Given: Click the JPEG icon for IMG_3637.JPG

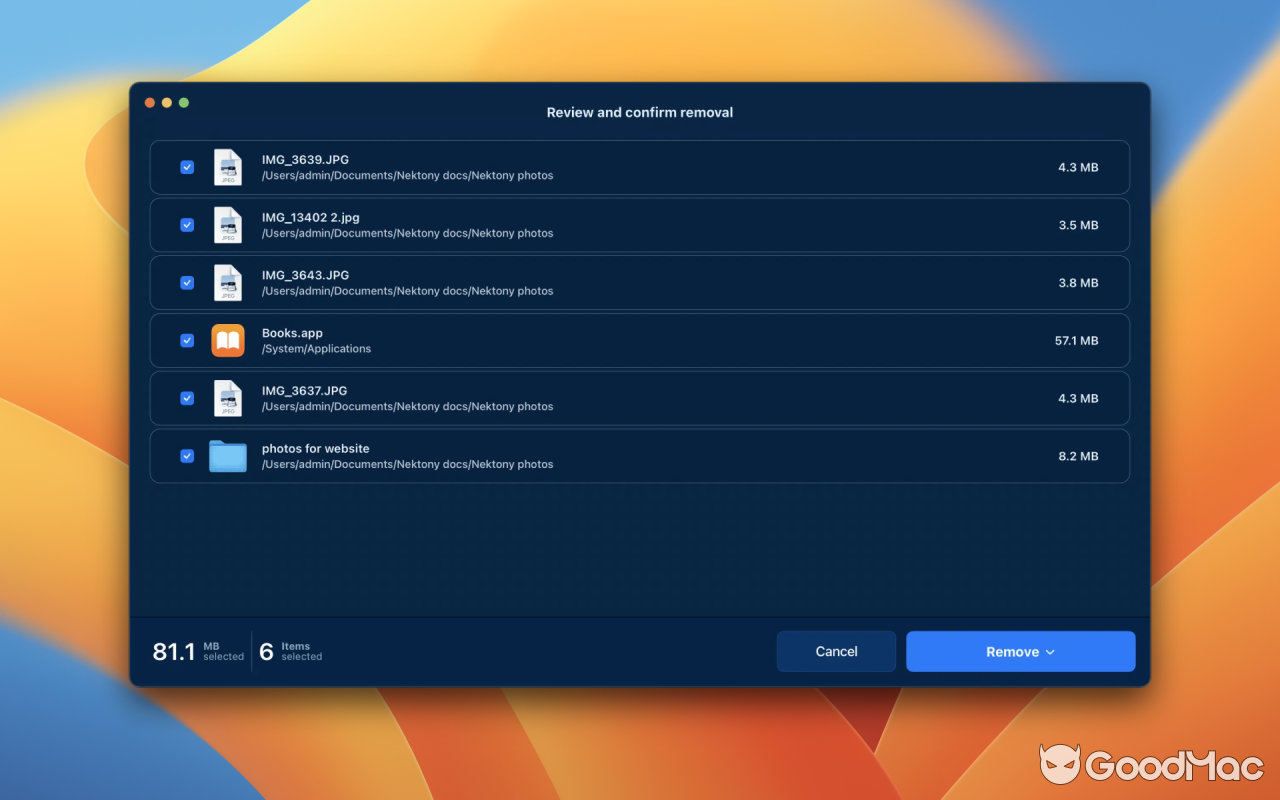Looking at the screenshot, I should click(228, 398).
